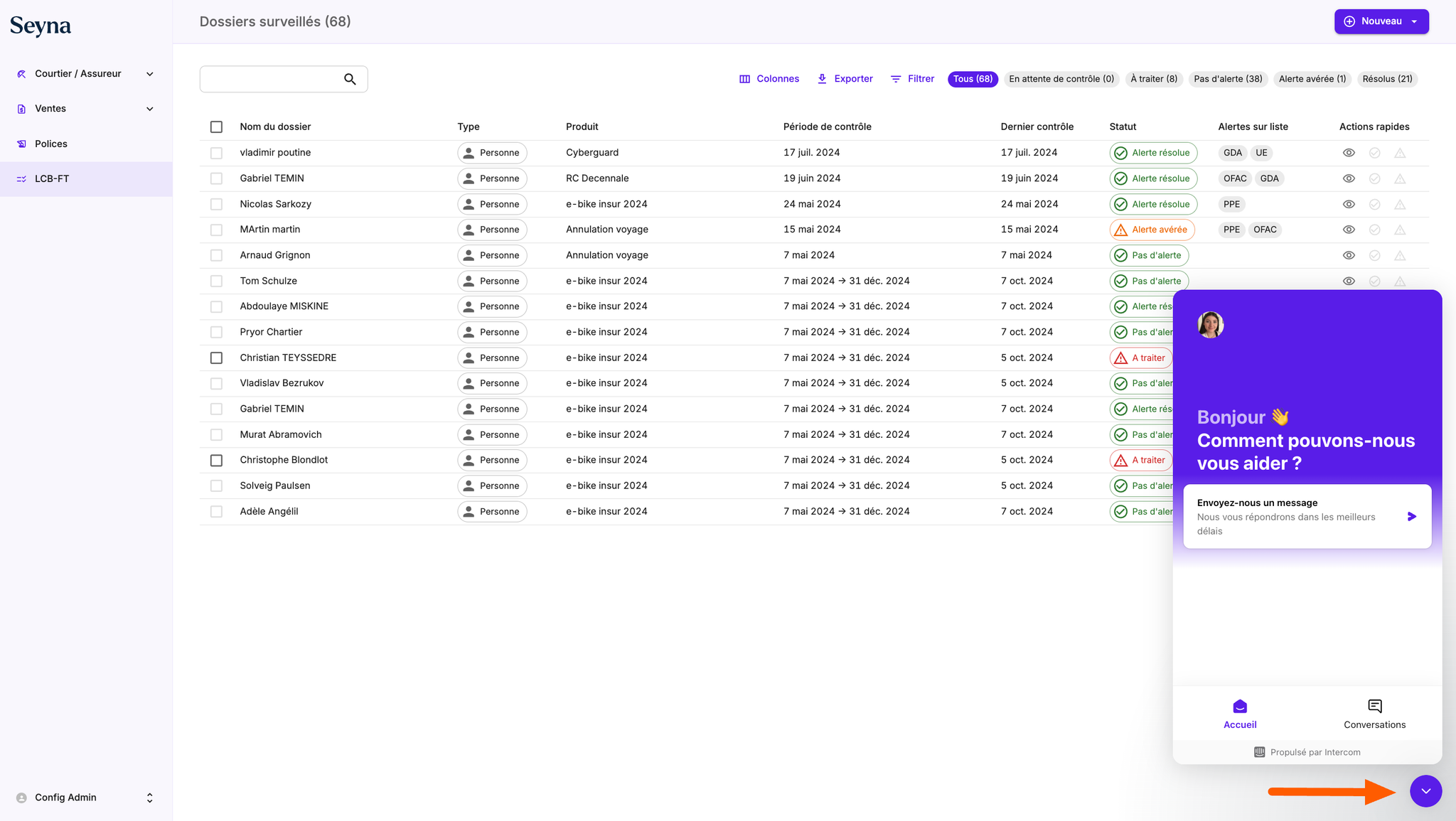1456x821 pixels.
Task: Check the MArtin martin row checkbox
Action: (x=216, y=230)
